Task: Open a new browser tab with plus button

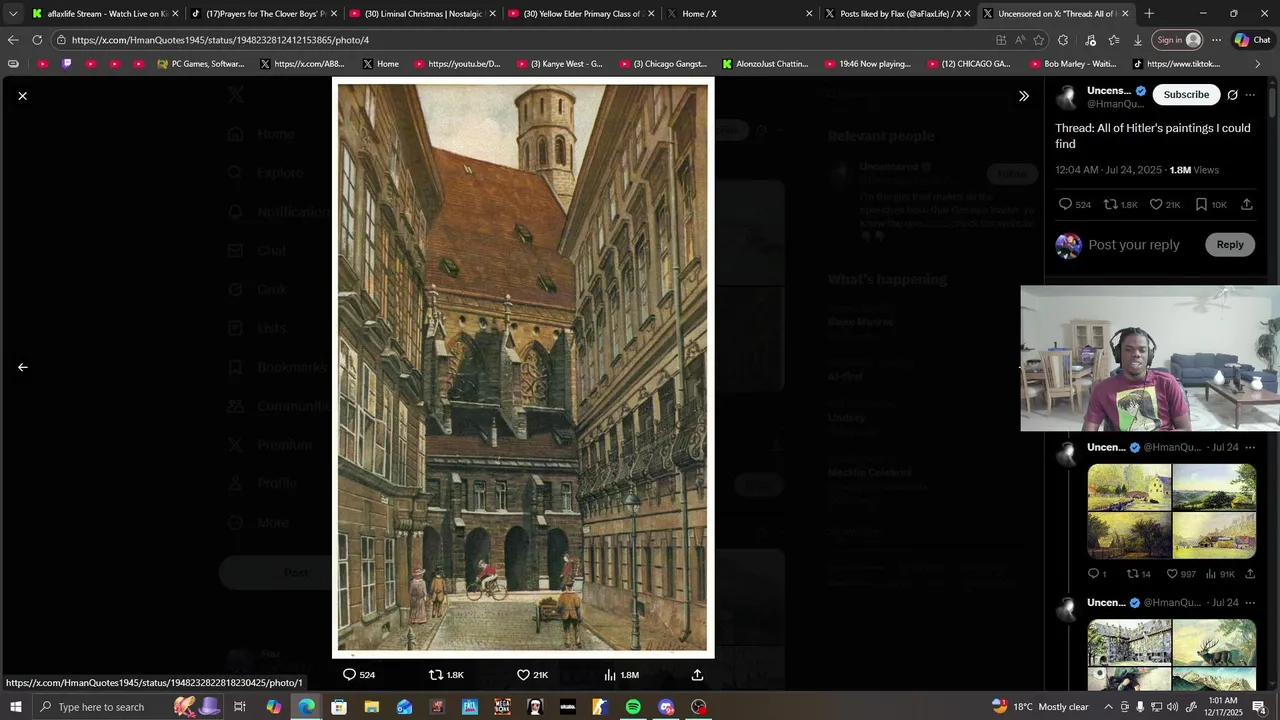Action: coord(1149,14)
